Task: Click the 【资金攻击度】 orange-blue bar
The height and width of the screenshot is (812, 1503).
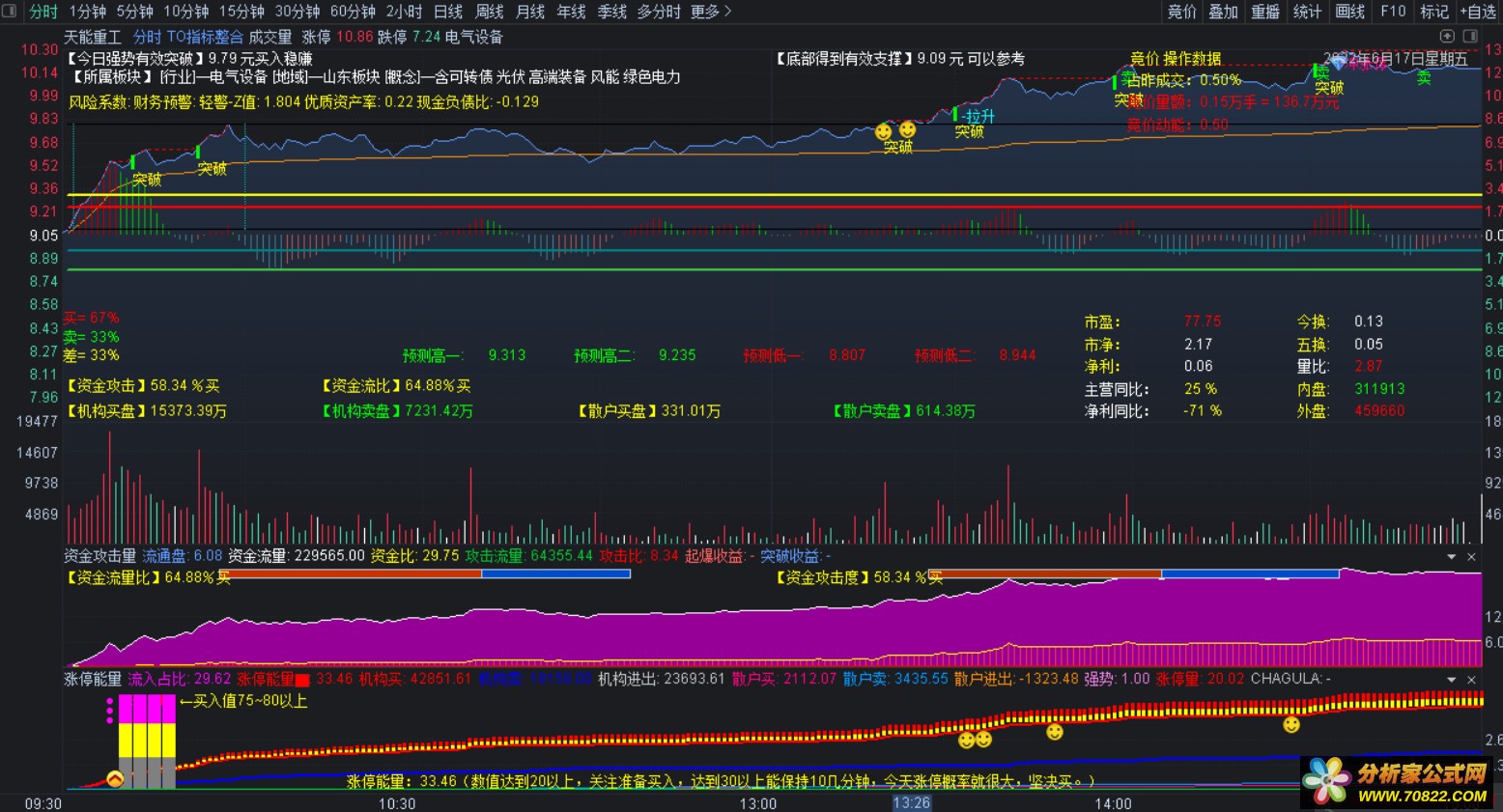Action: 1134,574
